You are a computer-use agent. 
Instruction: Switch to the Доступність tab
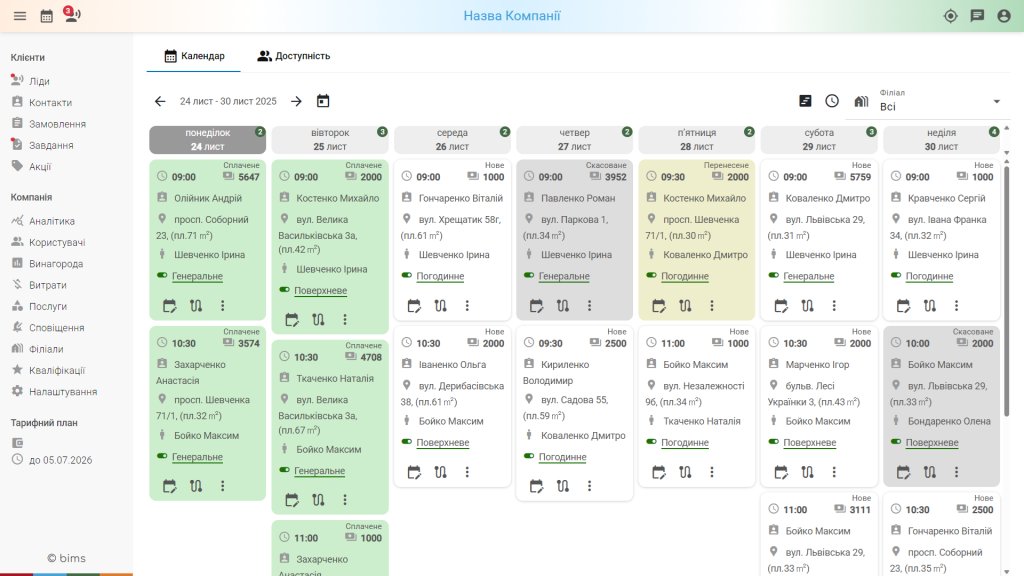[293, 56]
